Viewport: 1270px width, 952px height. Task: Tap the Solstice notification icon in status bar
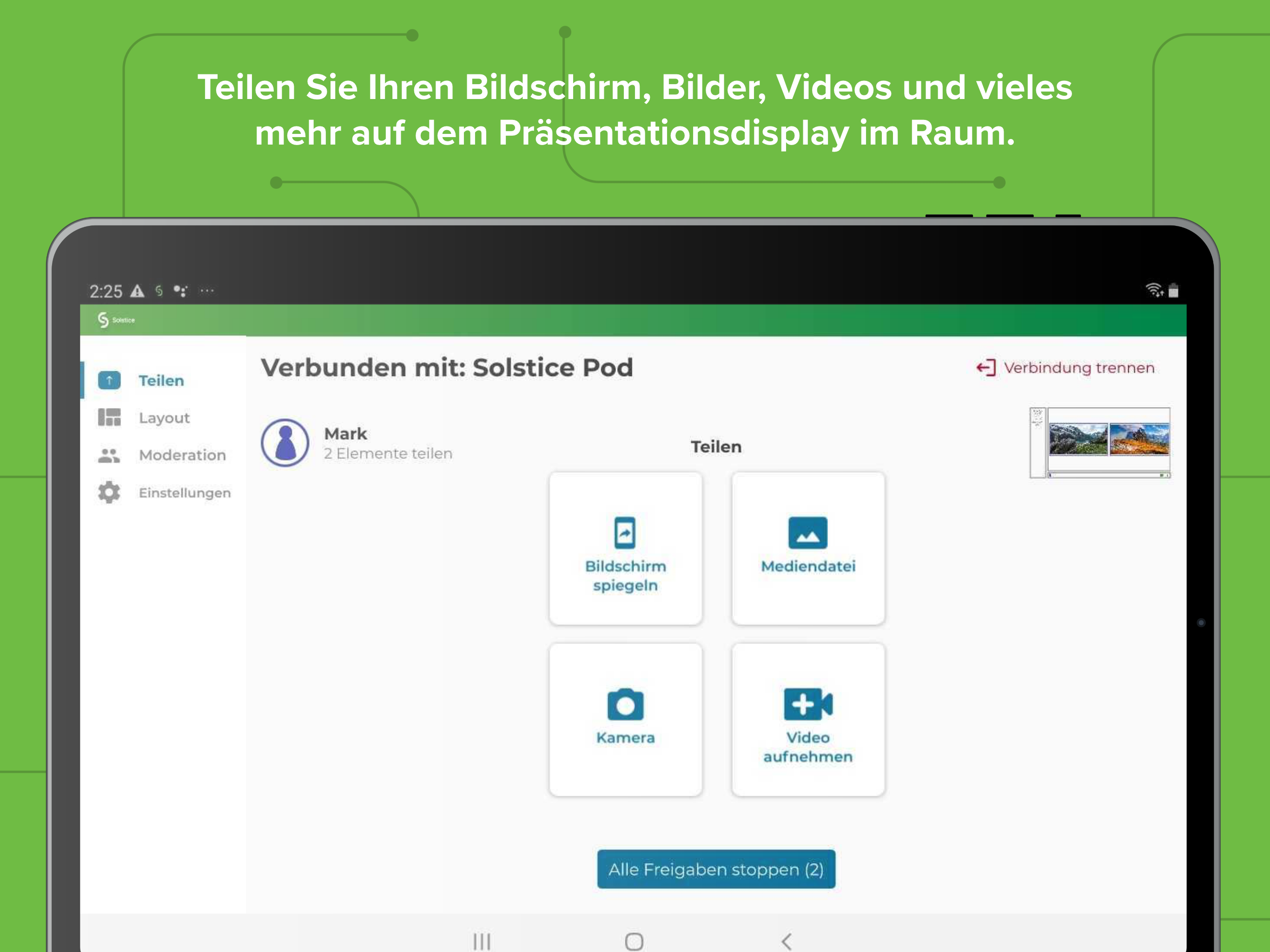pyautogui.click(x=159, y=291)
